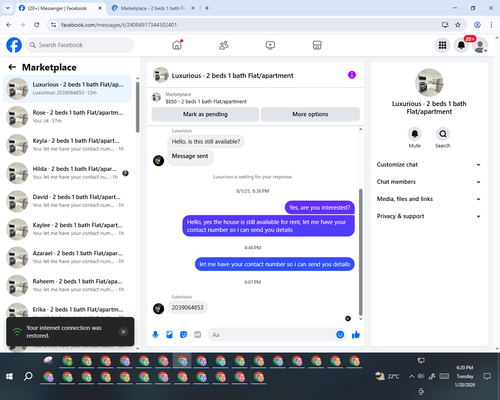Open the notifications bell in the header
Image resolution: width=500 pixels, height=400 pixels.
(461, 45)
